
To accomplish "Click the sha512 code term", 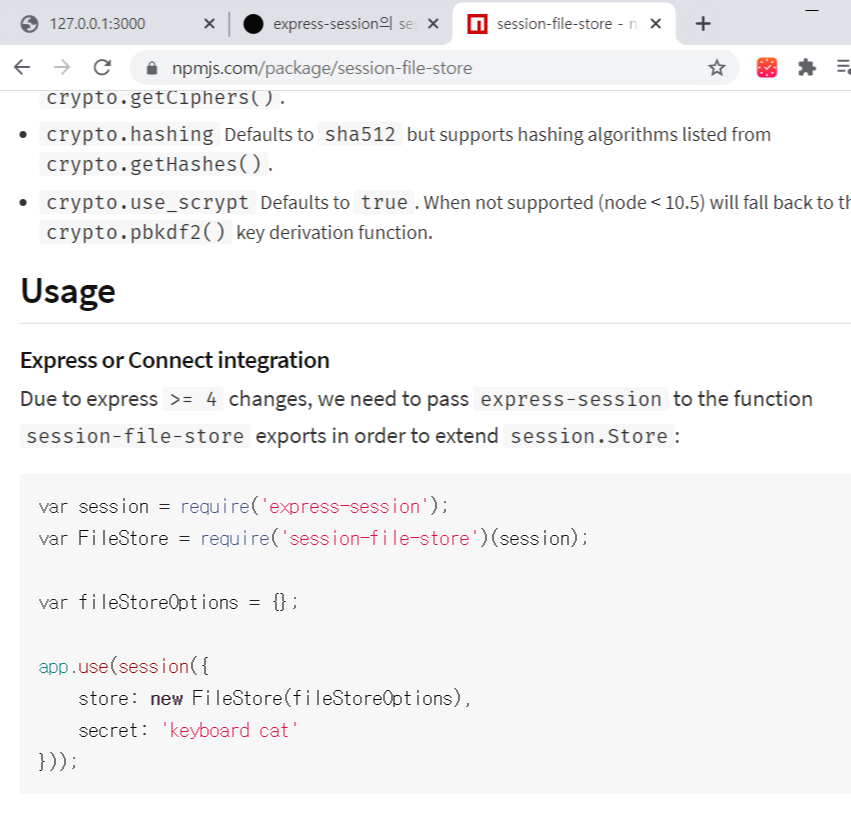I will (360, 134).
